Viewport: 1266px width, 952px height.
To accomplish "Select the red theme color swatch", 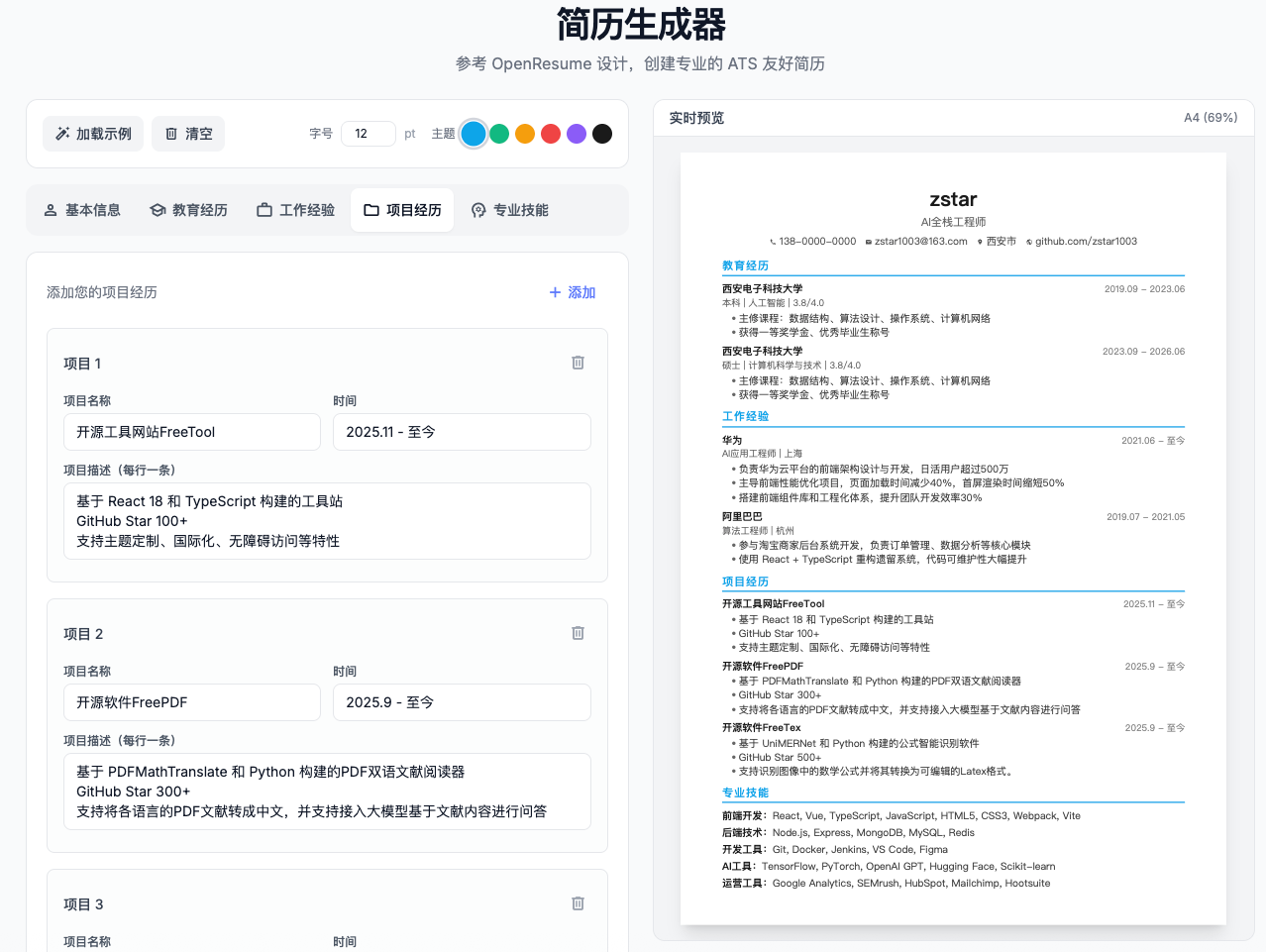I will click(551, 134).
